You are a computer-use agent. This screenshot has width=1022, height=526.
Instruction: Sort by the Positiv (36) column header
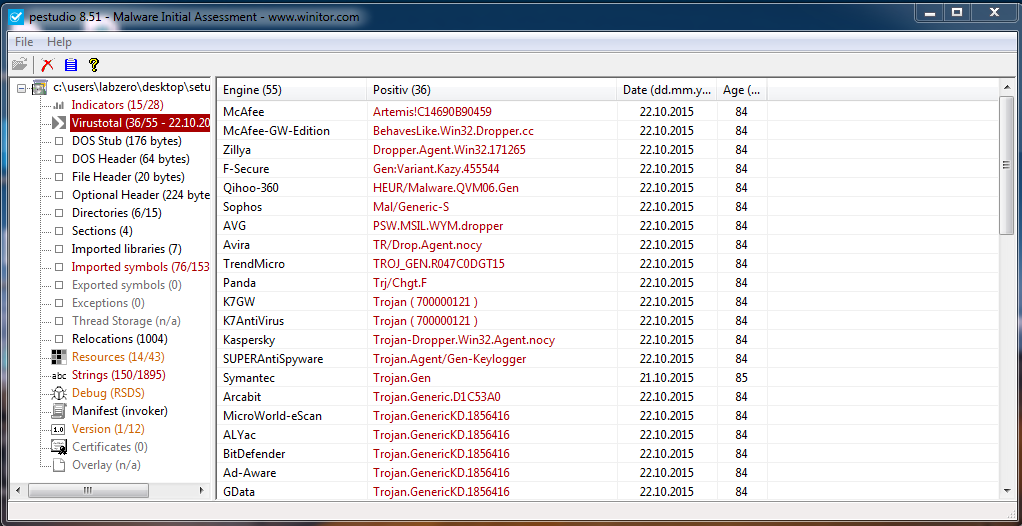492,90
